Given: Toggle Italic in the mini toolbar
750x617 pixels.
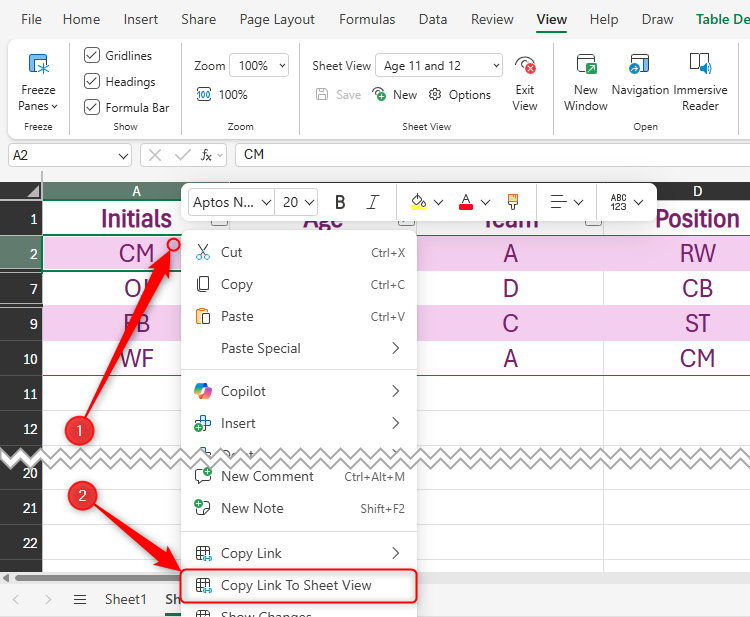Looking at the screenshot, I should click(373, 202).
